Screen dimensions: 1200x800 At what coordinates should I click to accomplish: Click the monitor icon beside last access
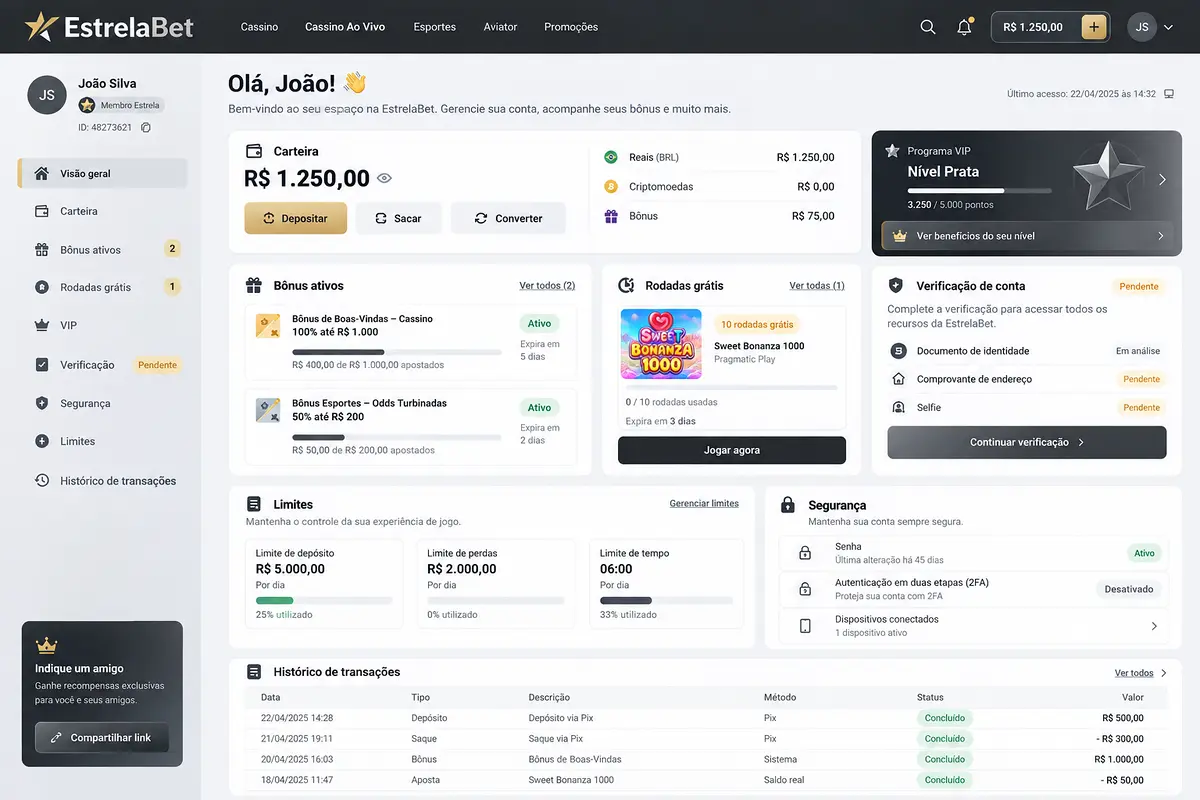[x=1170, y=94]
